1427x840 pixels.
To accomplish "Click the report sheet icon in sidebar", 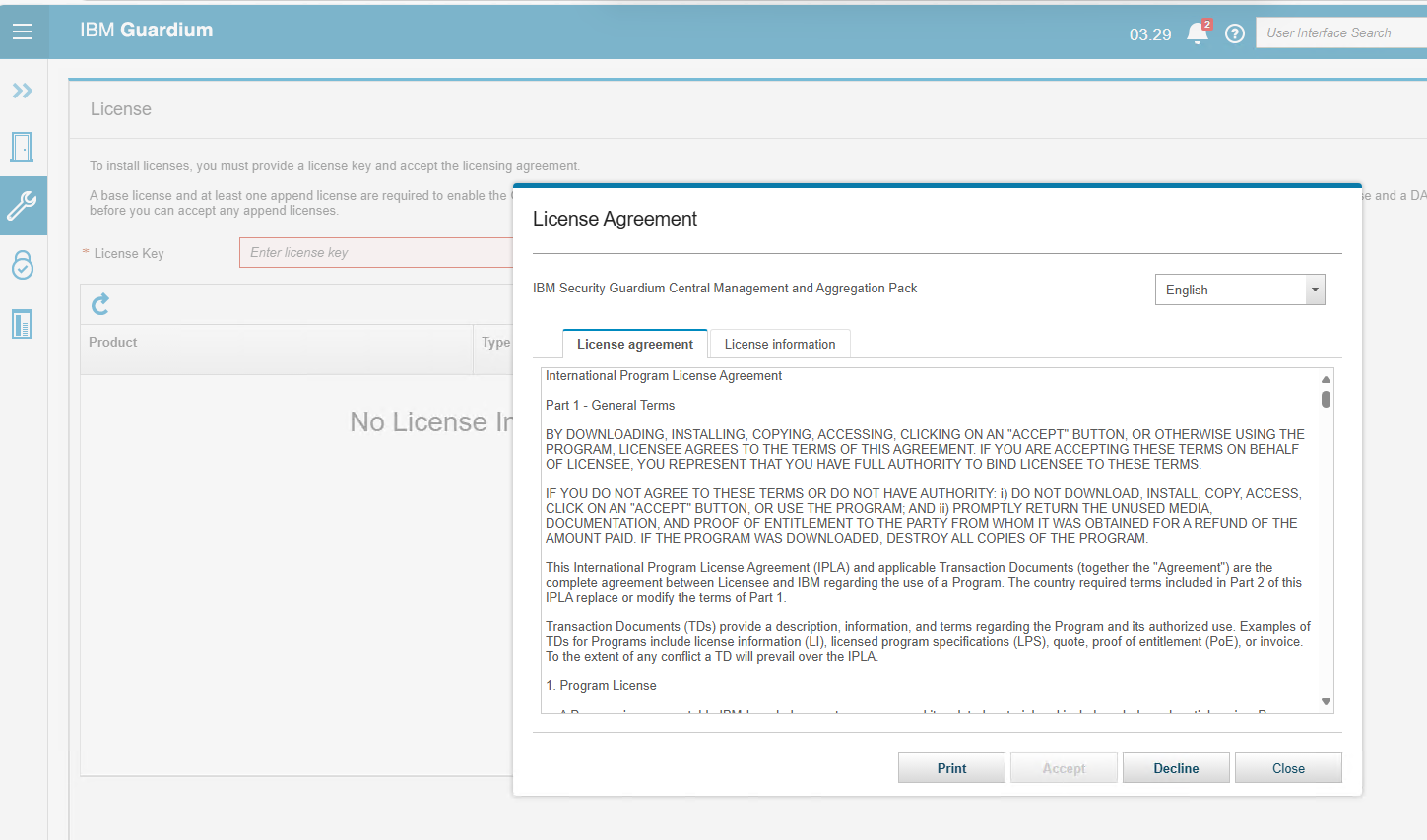I will pos(22,324).
